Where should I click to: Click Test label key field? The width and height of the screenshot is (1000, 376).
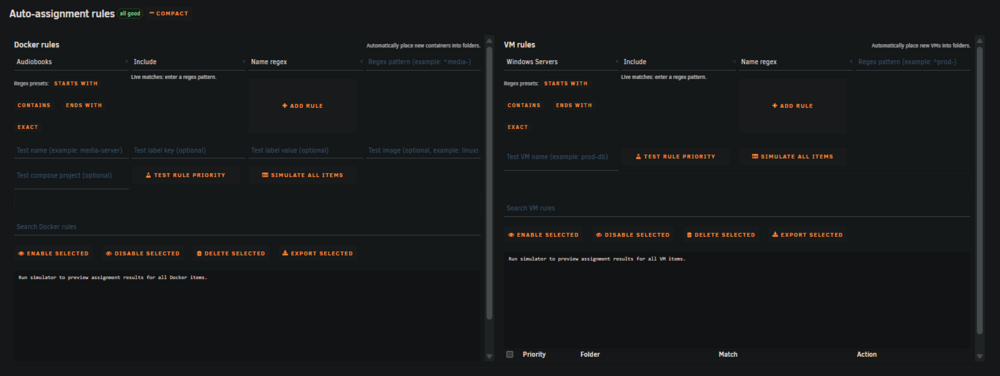[189, 150]
